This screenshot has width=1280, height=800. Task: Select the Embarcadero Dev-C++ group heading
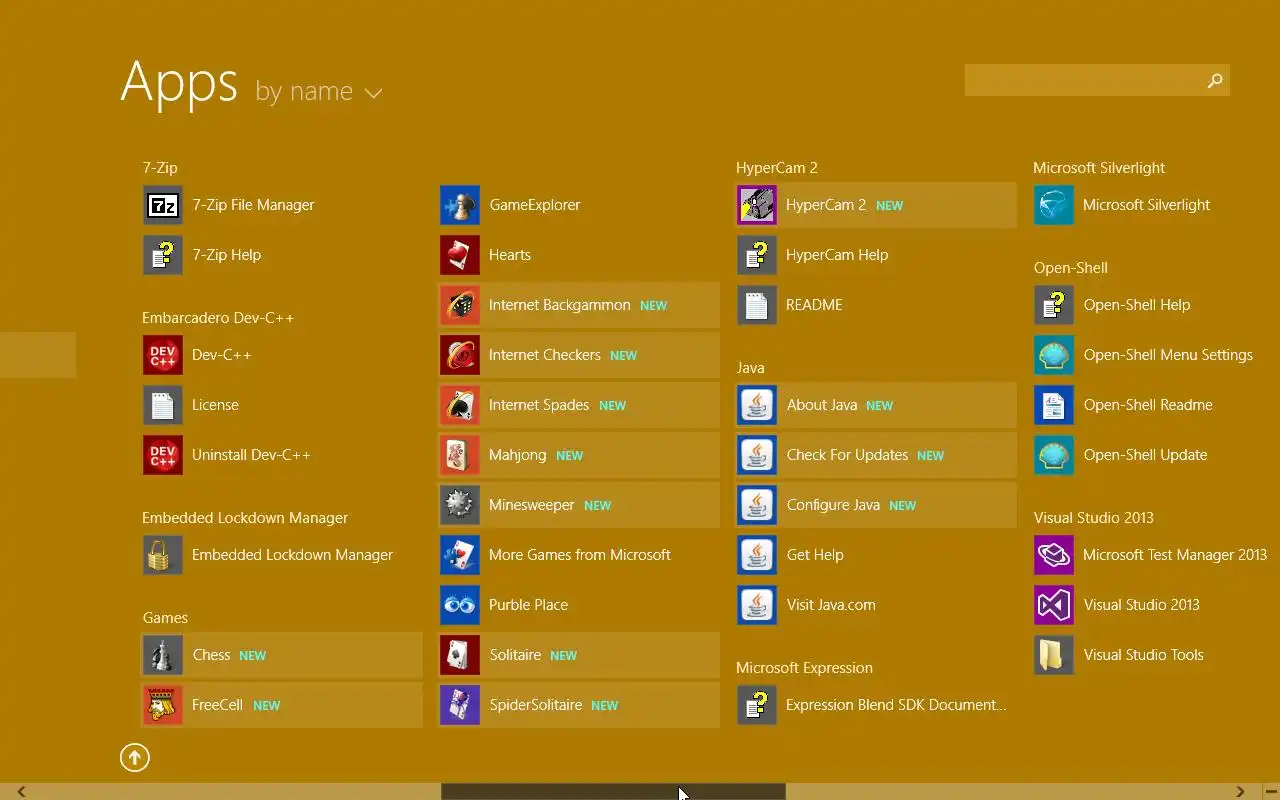[218, 318]
